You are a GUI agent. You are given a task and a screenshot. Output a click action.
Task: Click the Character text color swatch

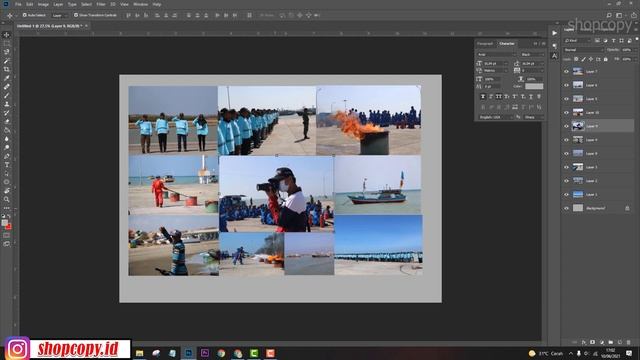click(534, 86)
